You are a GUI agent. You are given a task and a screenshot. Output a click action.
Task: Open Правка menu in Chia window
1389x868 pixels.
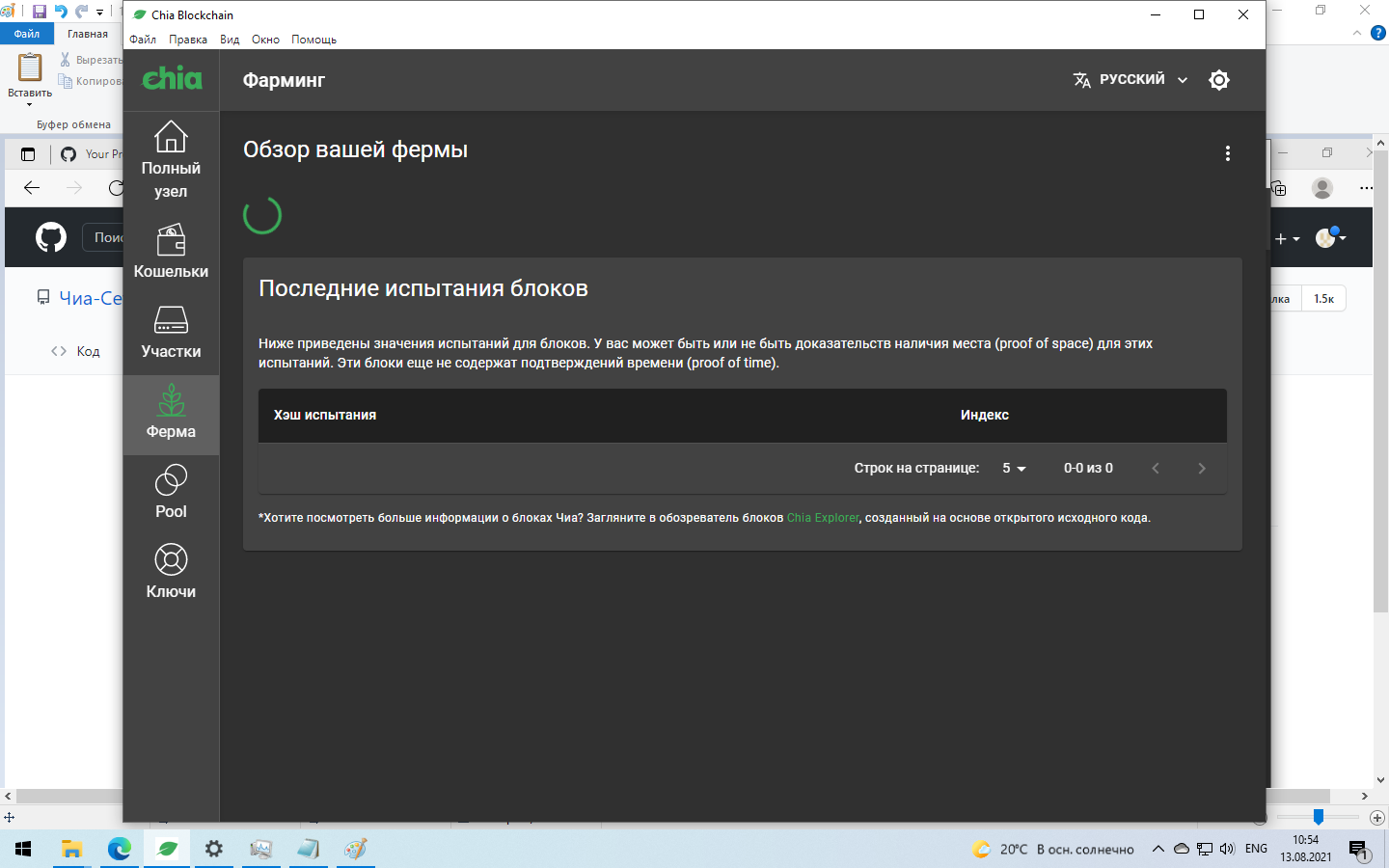click(x=188, y=40)
